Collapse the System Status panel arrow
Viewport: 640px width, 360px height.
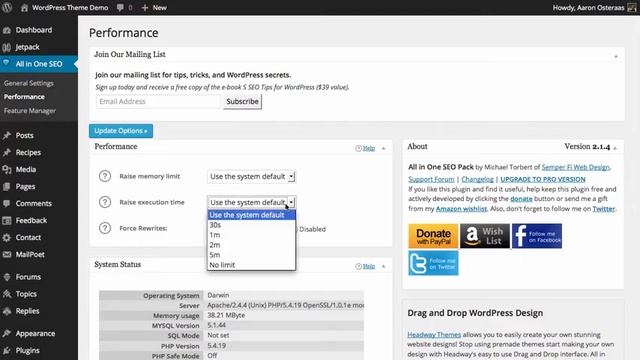pos(384,266)
